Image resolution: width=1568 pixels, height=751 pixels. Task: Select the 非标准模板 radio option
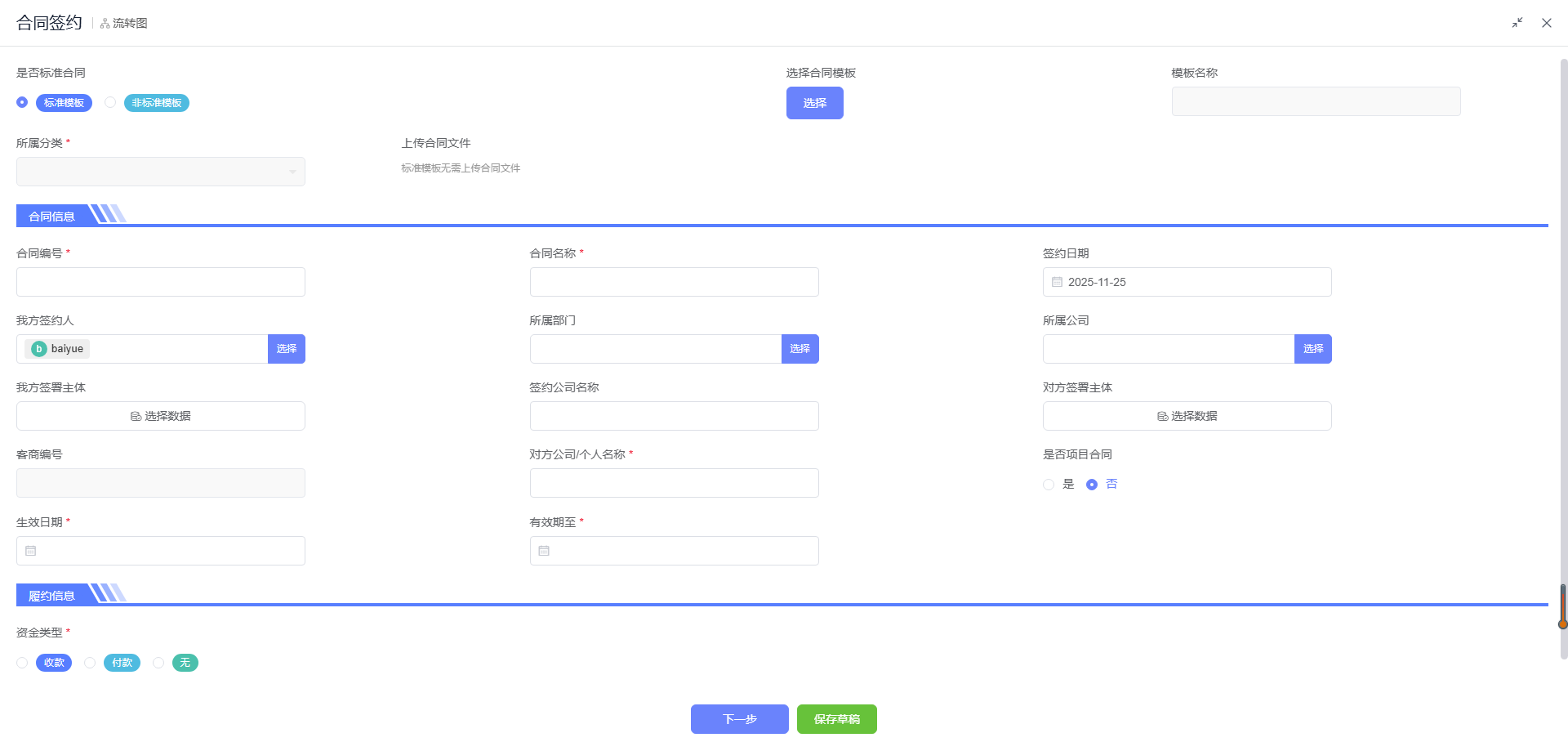click(110, 103)
